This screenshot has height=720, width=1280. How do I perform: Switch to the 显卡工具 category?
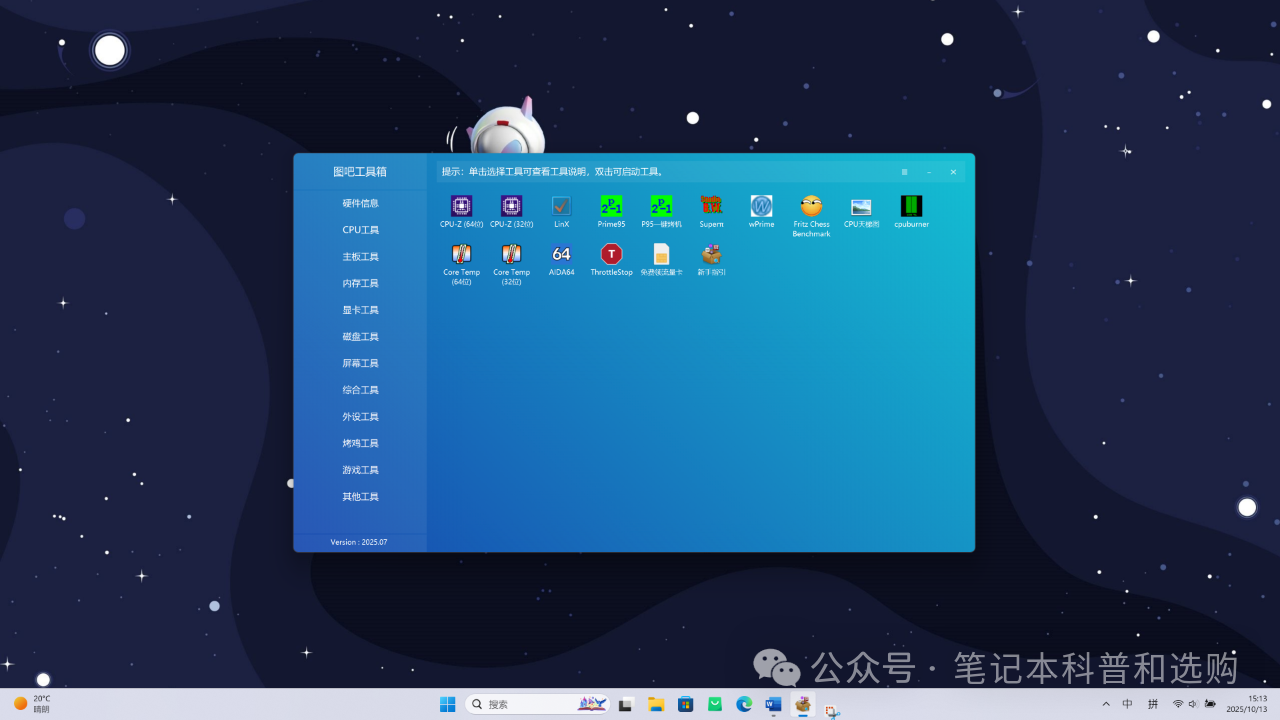(x=360, y=310)
